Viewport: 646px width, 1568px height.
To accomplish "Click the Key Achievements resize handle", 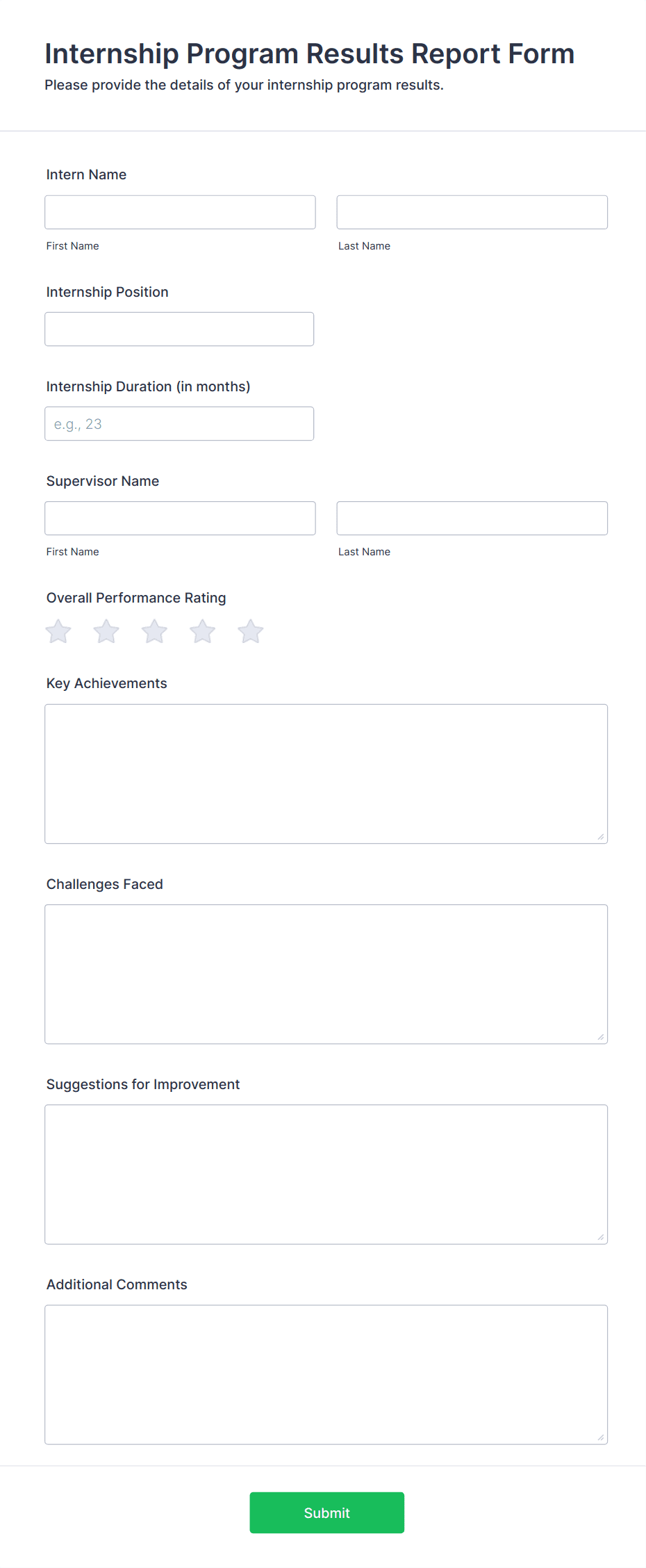I will point(601,837).
